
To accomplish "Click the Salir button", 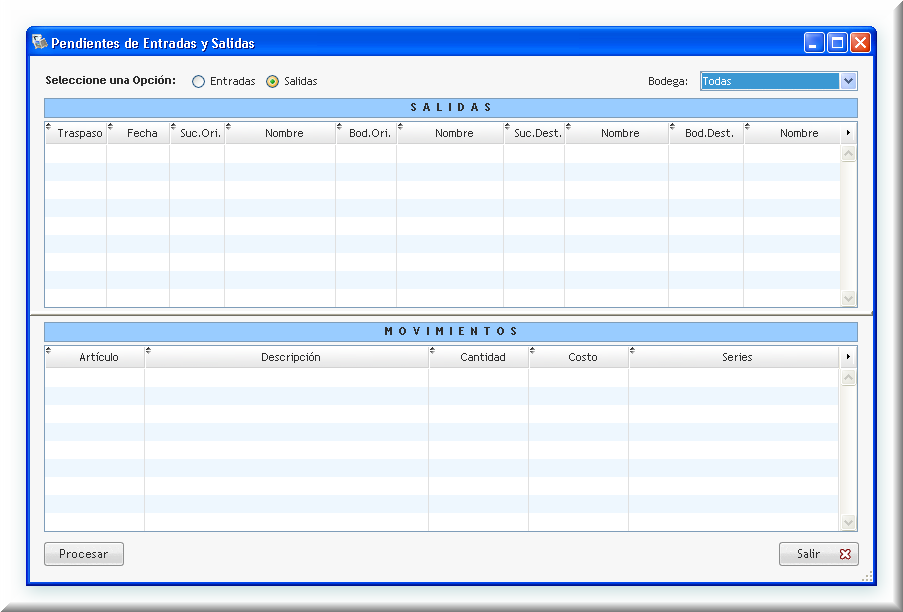I will coord(818,554).
